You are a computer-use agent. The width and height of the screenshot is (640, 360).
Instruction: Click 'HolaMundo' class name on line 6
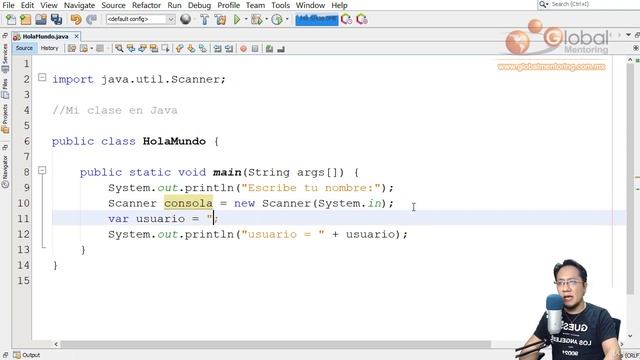(x=174, y=141)
